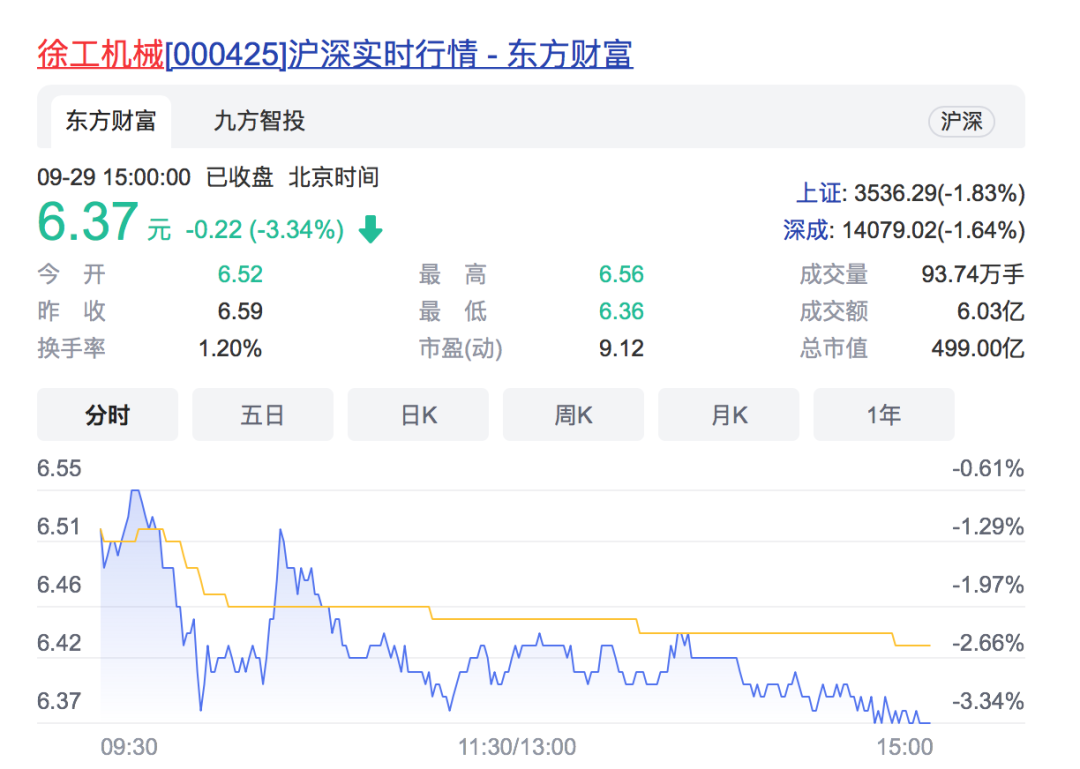Click the 09:30 time axis label
Screen dimensions: 1080x769
pos(128,747)
